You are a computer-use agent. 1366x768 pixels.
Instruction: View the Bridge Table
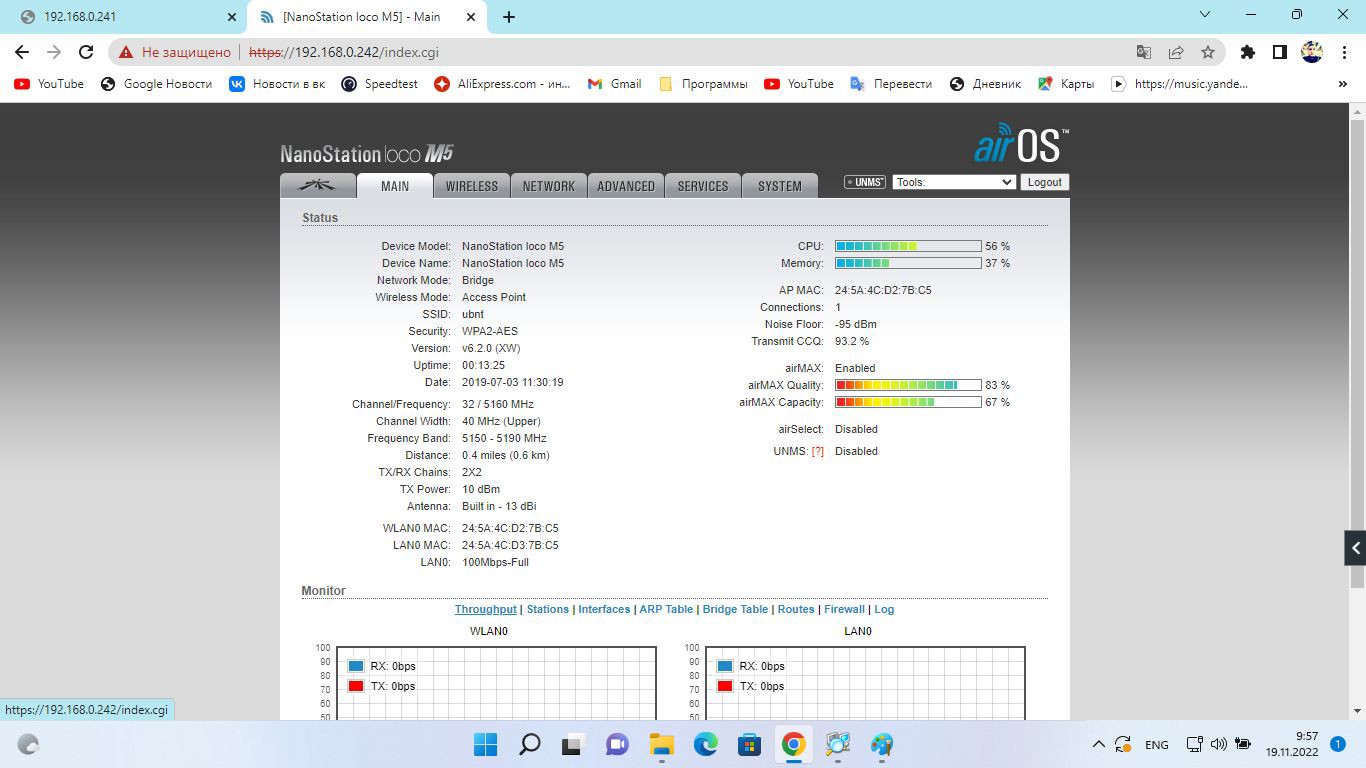tap(735, 609)
